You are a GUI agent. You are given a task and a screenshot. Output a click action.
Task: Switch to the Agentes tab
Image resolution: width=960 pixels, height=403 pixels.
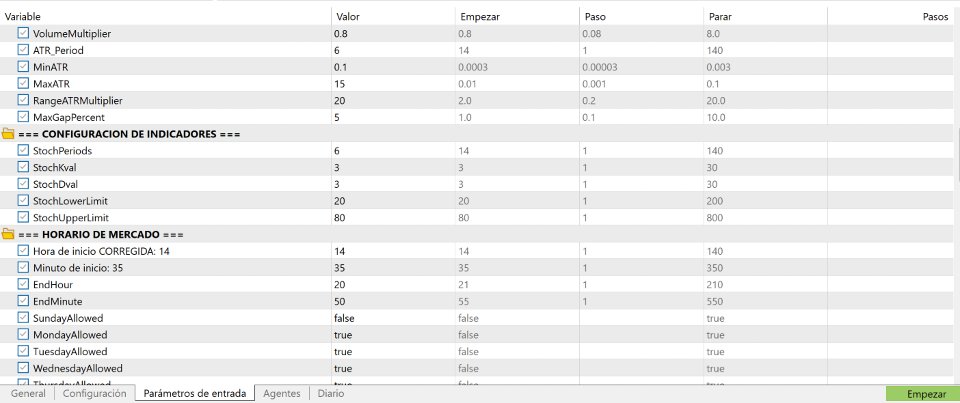tap(281, 394)
